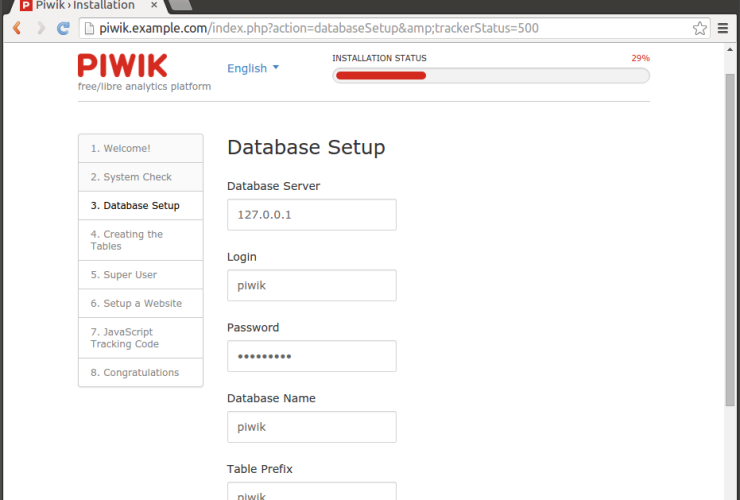Open the Chrome hamburger menu

point(723,28)
